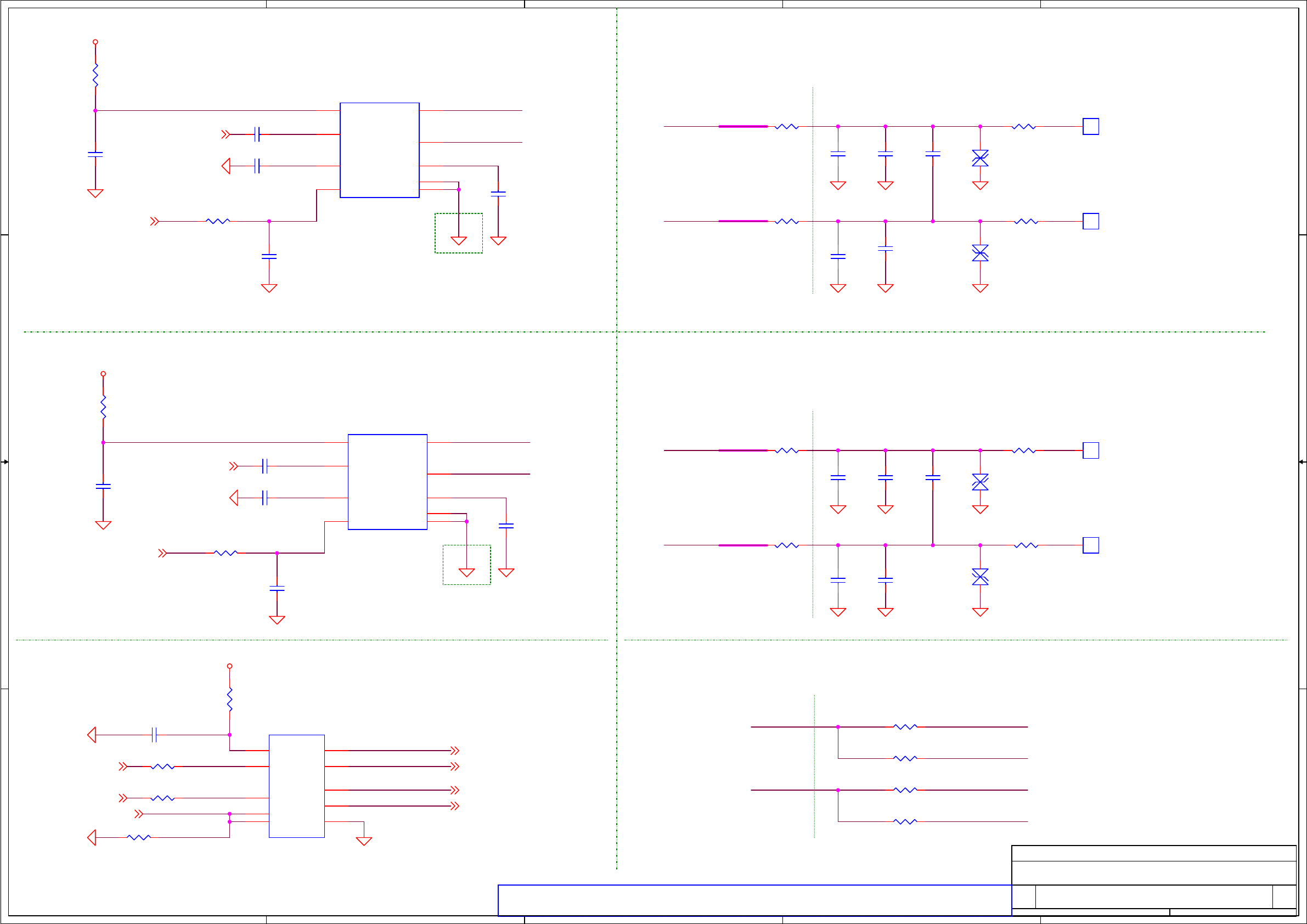Click the lowest square pad on the right side
The image size is (1307, 924).
pos(1090,545)
